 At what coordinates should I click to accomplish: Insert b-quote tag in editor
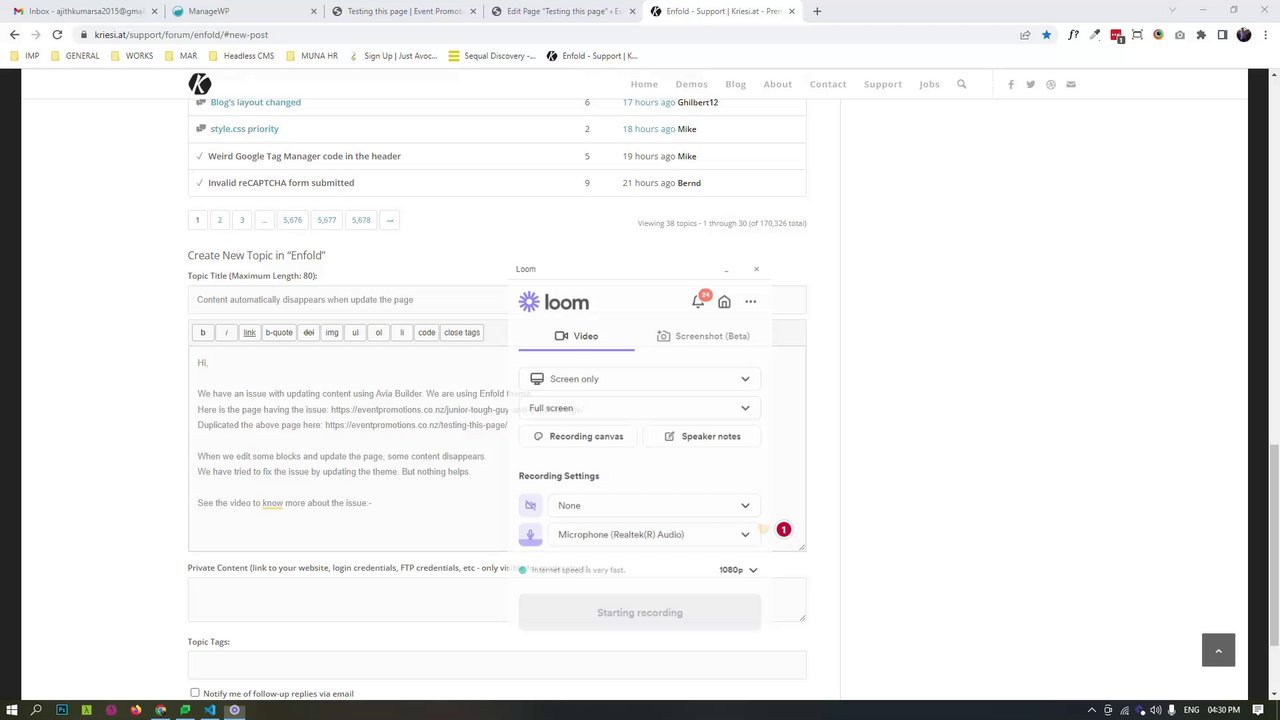pyautogui.click(x=279, y=332)
